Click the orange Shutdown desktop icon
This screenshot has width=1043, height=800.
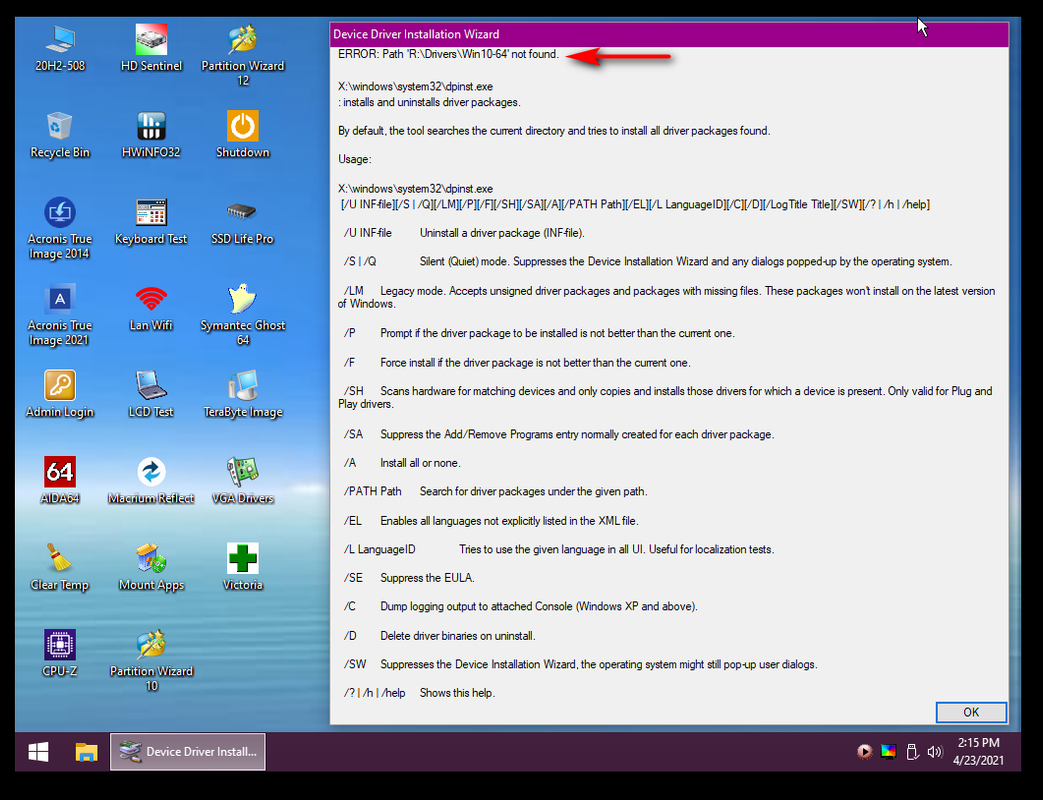243,135
